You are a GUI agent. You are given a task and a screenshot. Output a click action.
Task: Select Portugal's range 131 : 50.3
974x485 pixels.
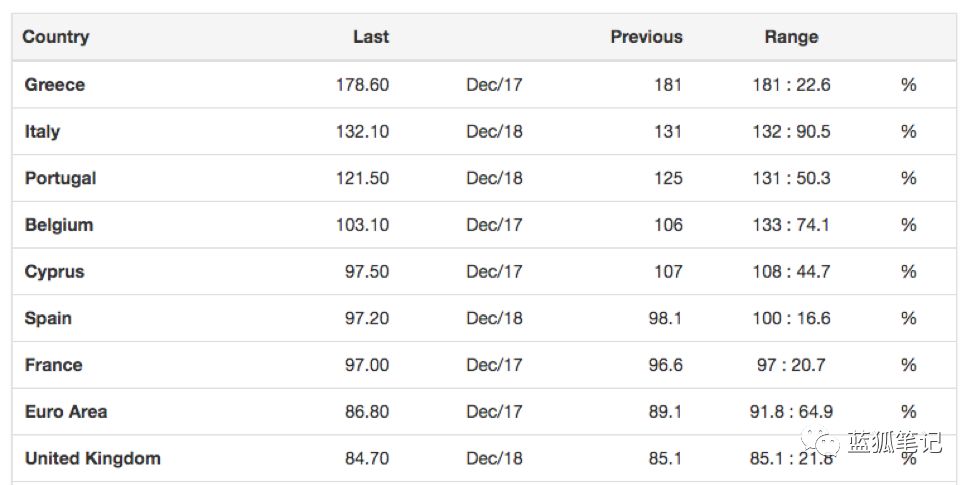(x=791, y=178)
